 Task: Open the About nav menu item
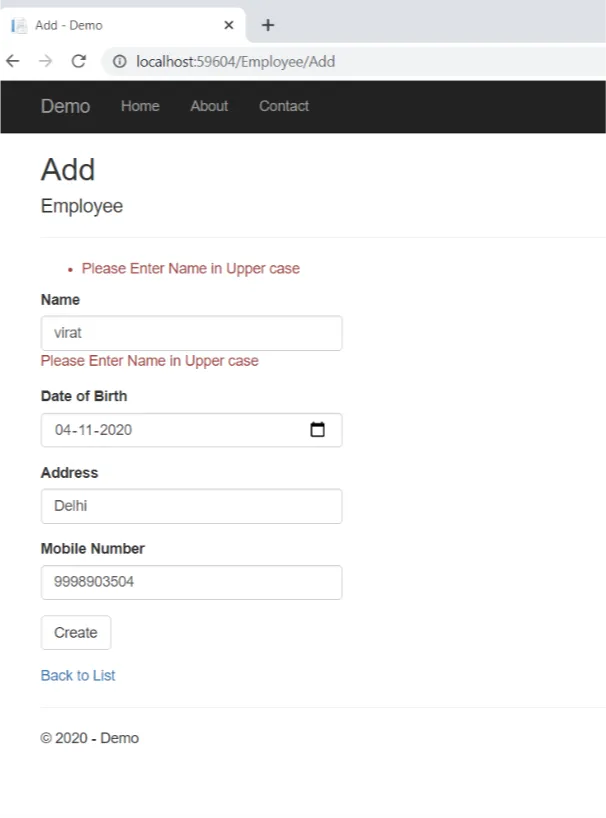(x=209, y=106)
